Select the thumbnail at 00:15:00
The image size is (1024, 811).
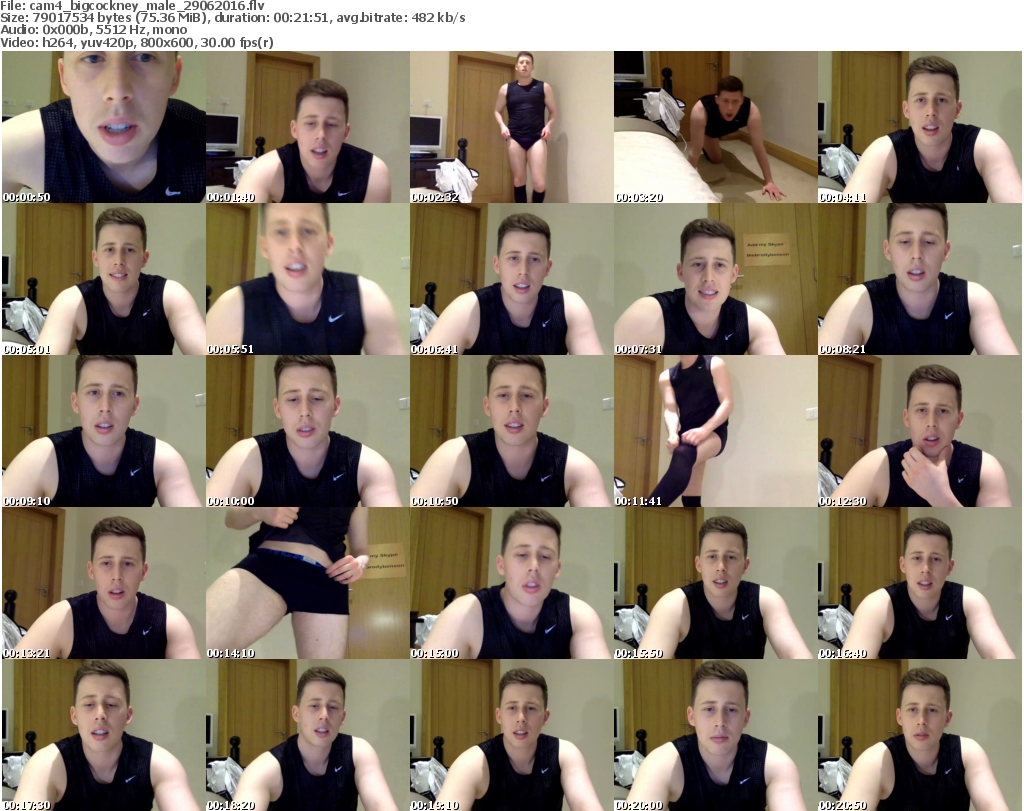511,584
